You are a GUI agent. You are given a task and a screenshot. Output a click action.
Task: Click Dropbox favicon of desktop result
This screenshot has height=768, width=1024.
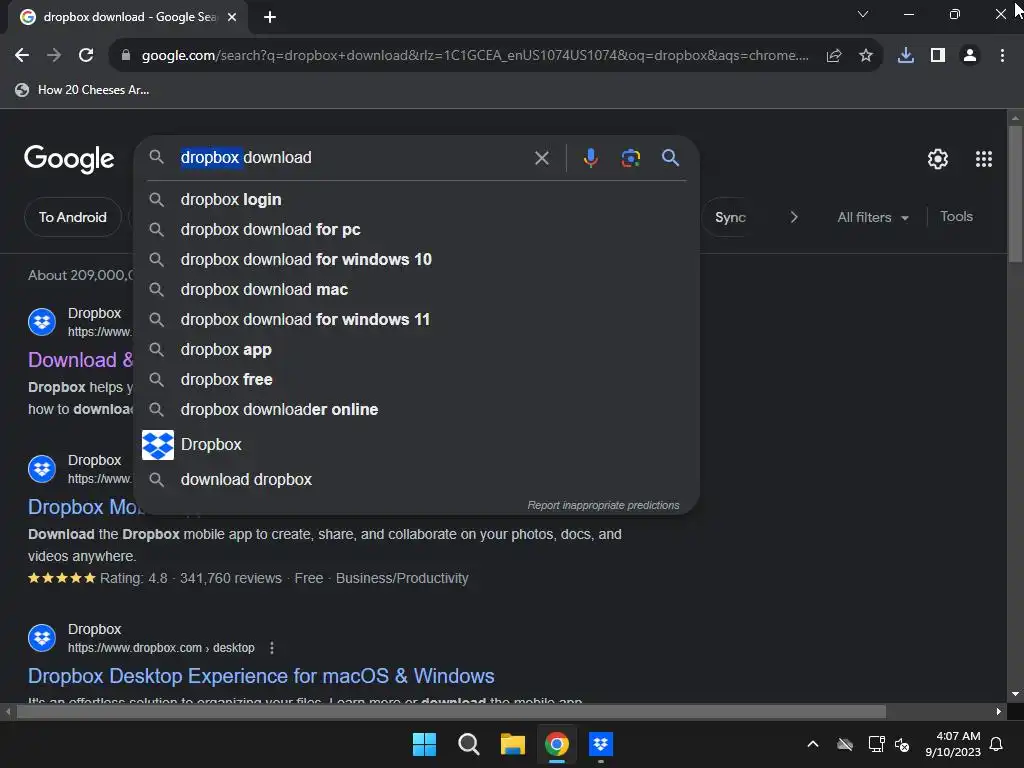pyautogui.click(x=42, y=638)
